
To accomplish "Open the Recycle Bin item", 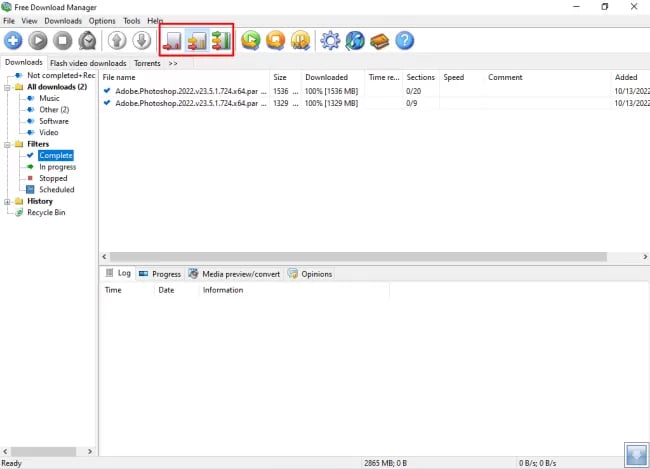I will 46,212.
